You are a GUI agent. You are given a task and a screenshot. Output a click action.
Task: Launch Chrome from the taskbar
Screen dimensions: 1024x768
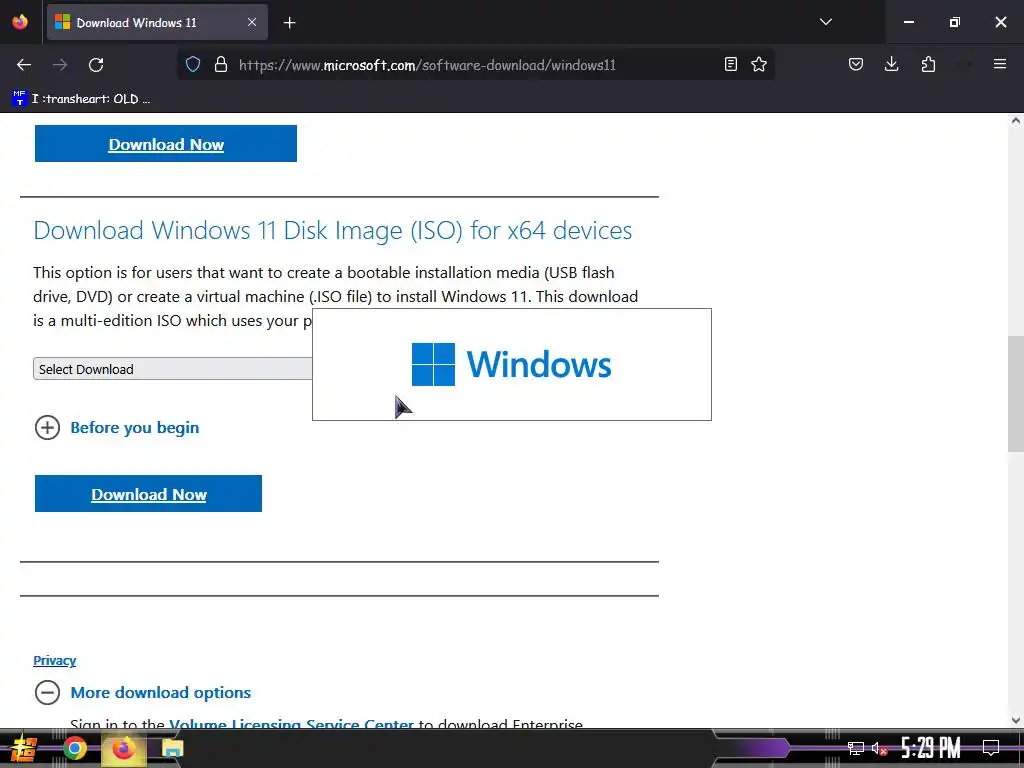(x=74, y=748)
